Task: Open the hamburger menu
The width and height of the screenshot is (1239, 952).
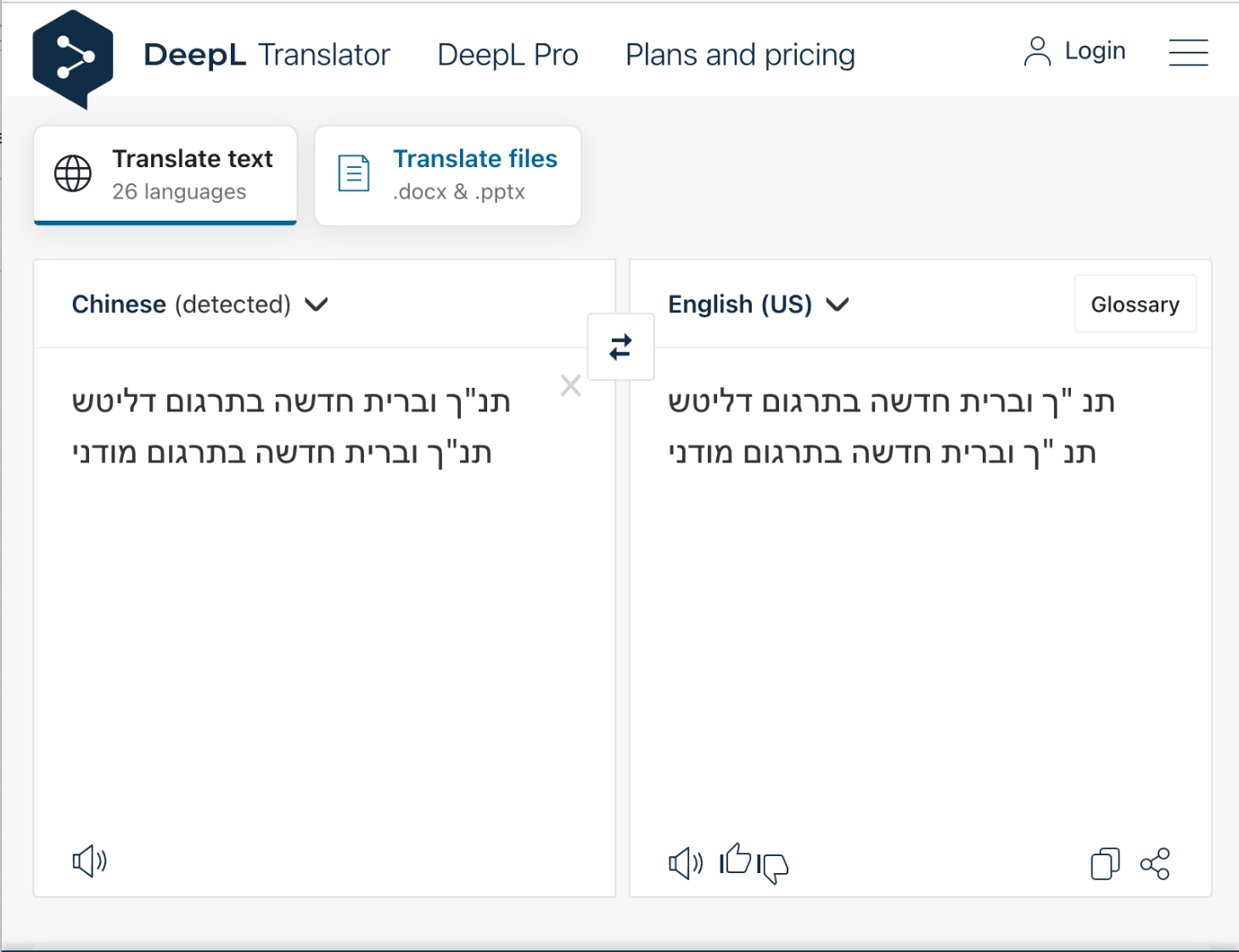Action: tap(1188, 53)
